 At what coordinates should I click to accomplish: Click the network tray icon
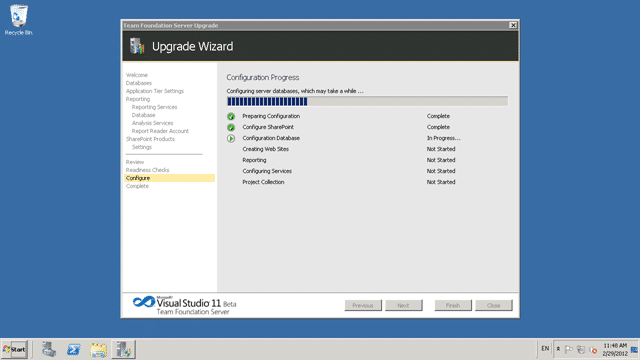click(581, 350)
